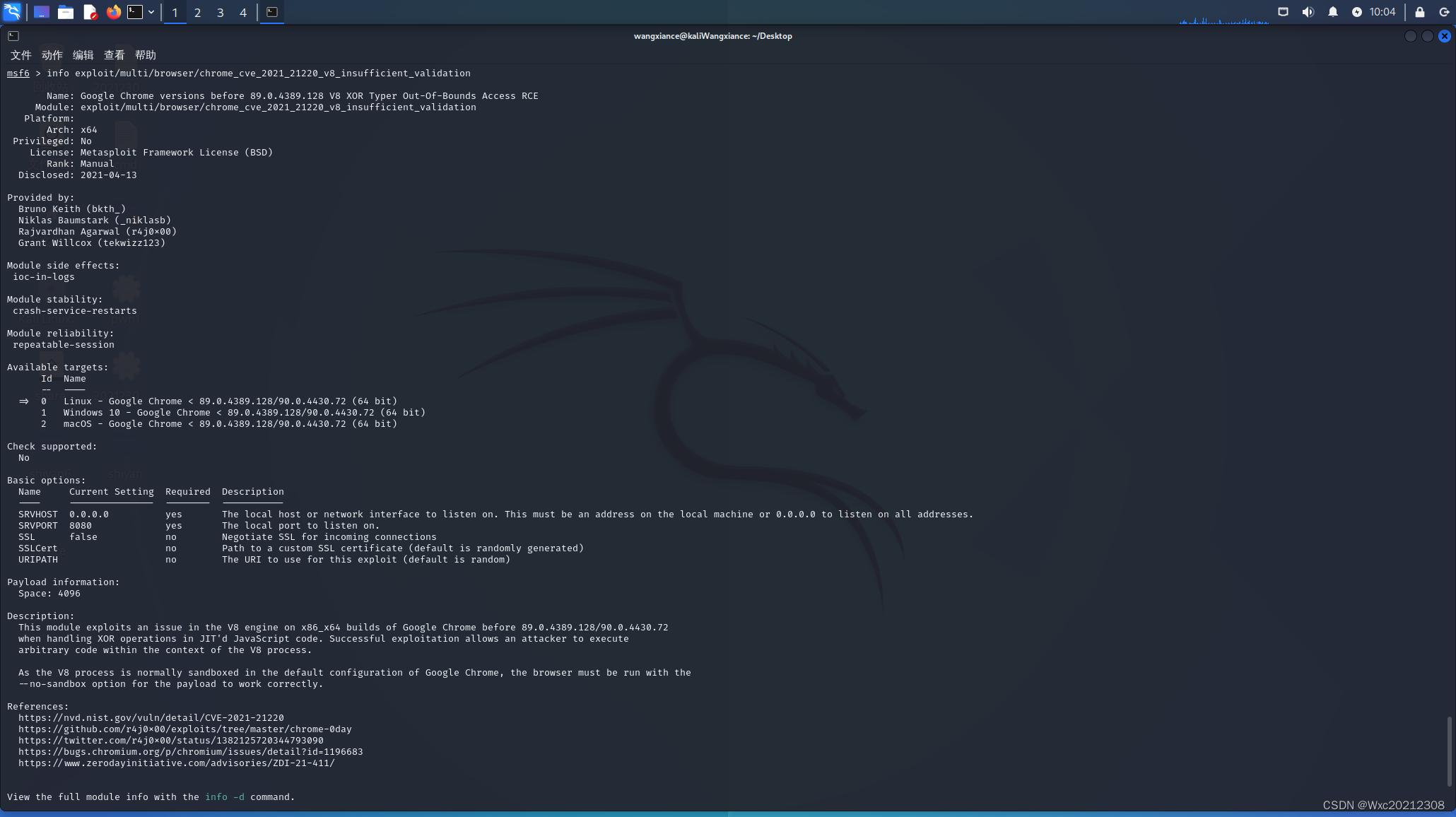Click the '--no-sandbox' option text in description
Screen dimensions: 1456x817
coord(52,684)
